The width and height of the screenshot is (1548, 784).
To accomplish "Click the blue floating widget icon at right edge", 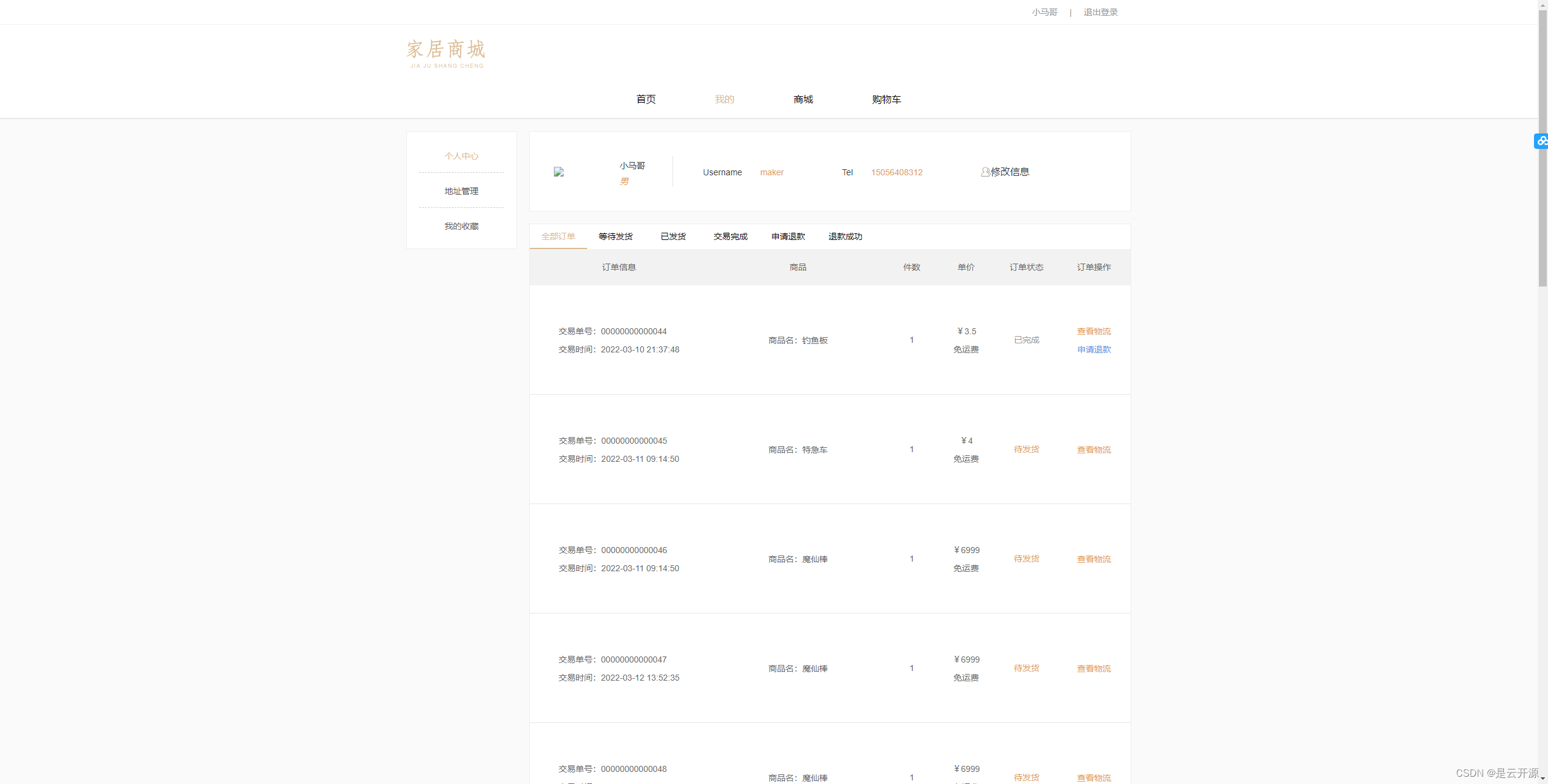I will [1541, 141].
